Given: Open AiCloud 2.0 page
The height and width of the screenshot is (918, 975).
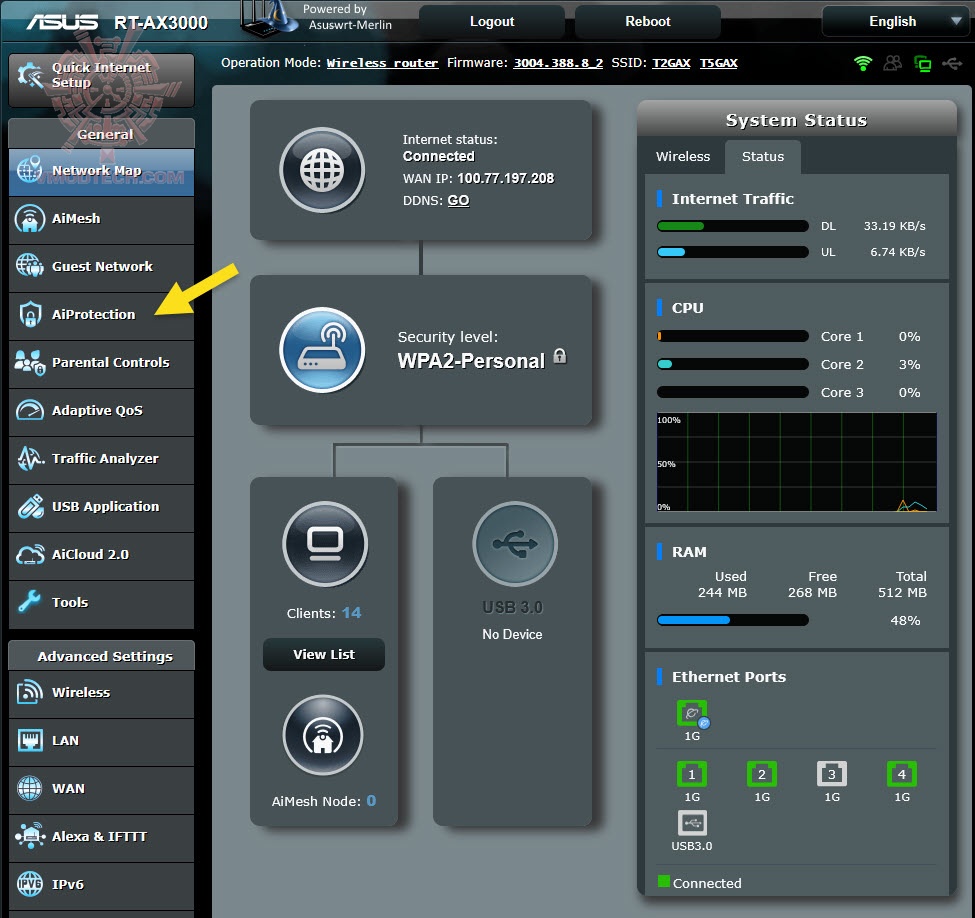Looking at the screenshot, I should (101, 555).
